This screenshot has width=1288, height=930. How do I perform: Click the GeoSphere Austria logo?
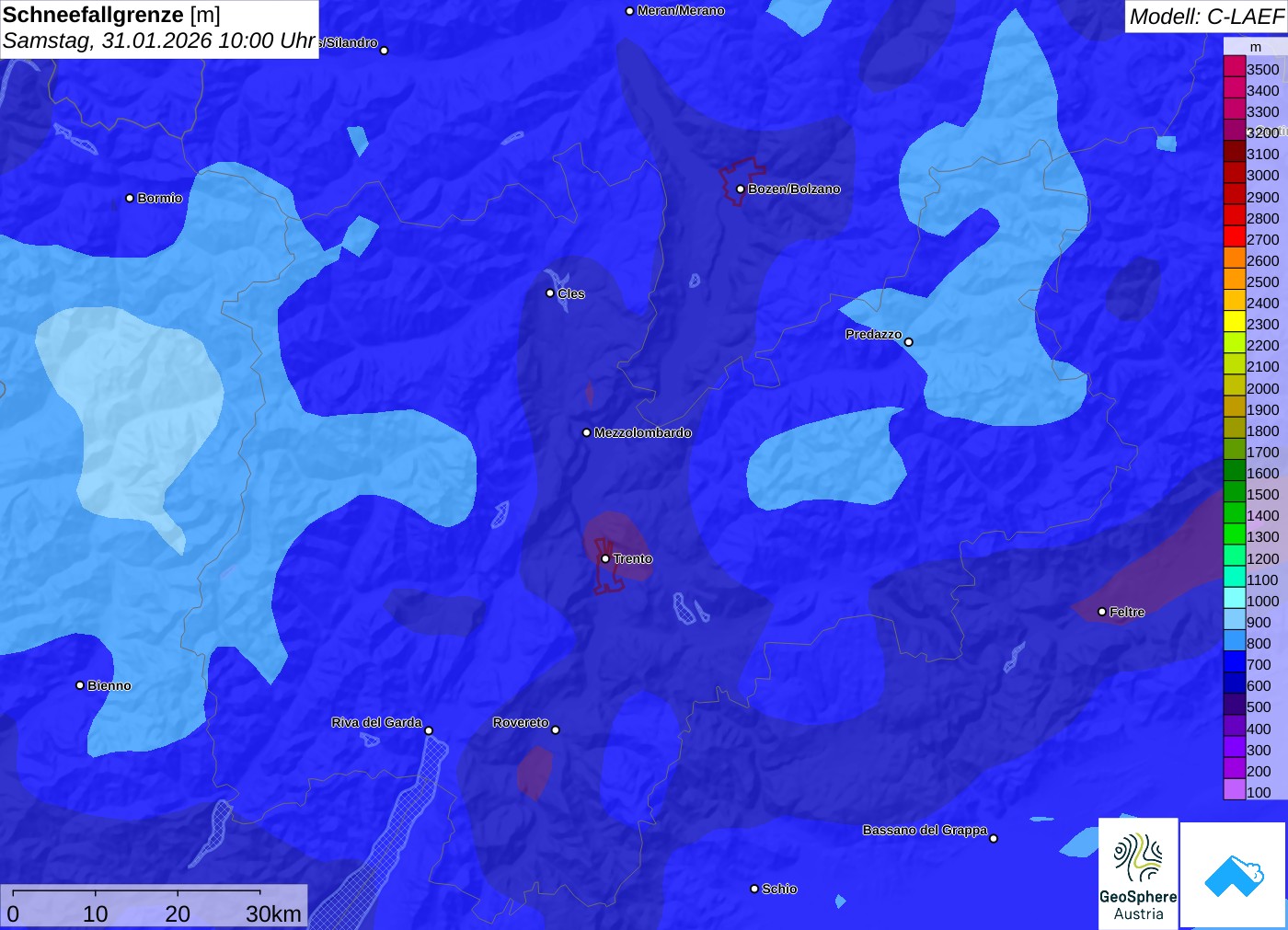pos(1138,873)
